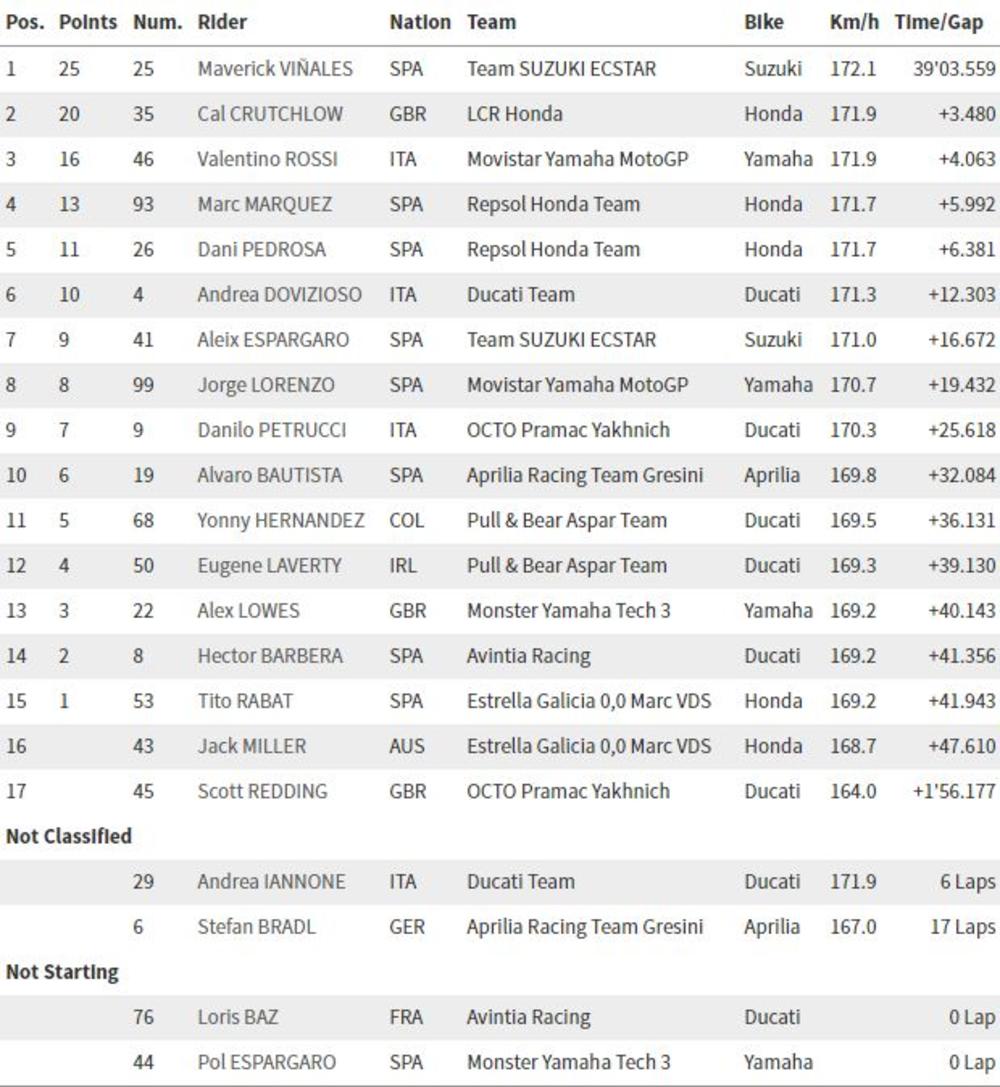Click Scott REDDING's name

click(262, 791)
